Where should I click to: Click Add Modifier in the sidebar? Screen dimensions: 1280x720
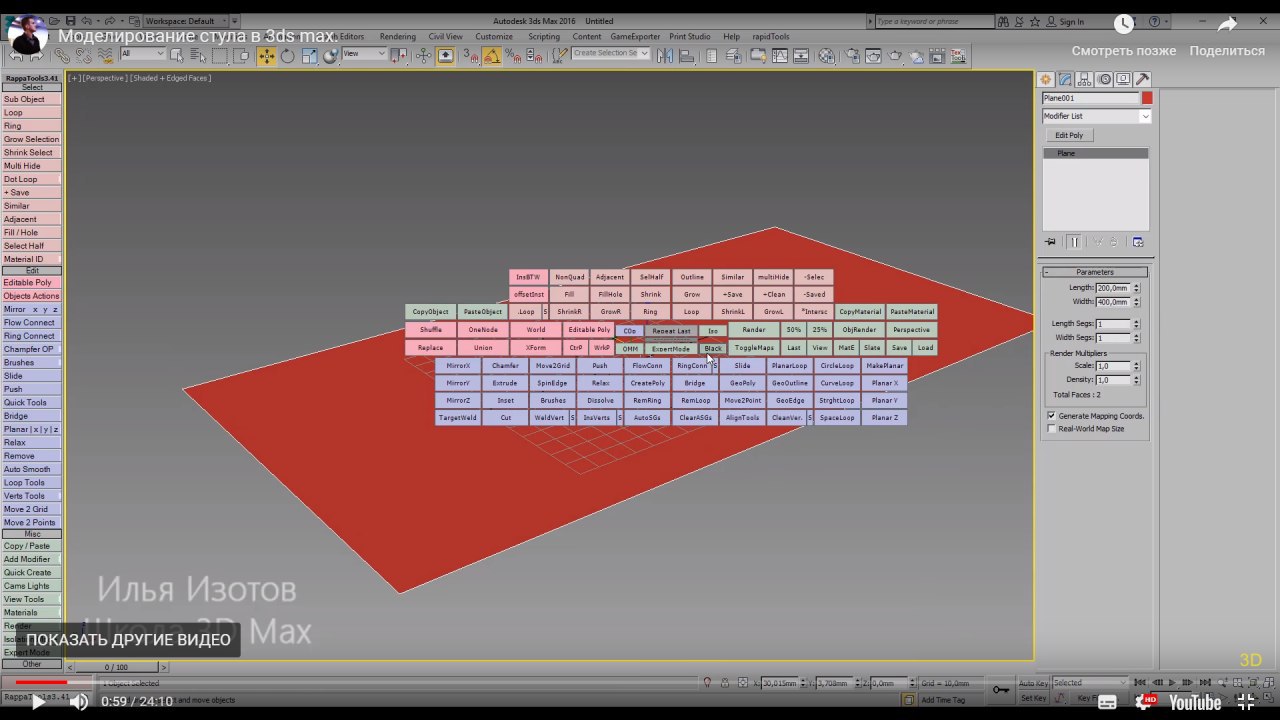(x=31, y=559)
